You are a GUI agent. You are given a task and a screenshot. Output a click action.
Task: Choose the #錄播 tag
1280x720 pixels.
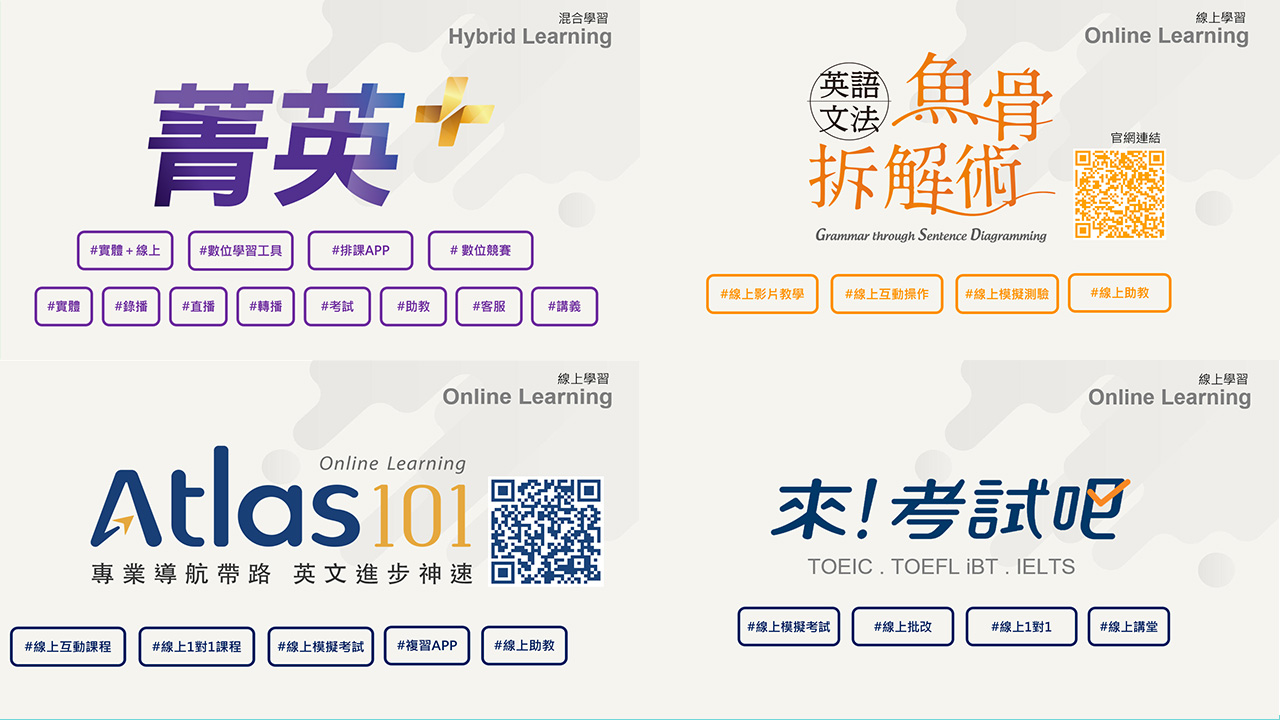pyautogui.click(x=131, y=307)
